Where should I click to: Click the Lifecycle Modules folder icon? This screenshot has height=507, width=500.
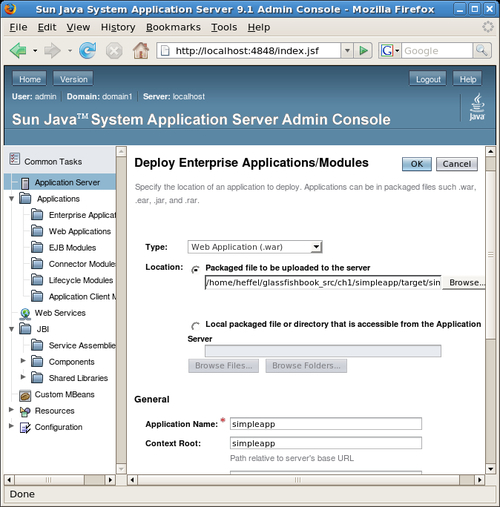pyautogui.click(x=37, y=280)
